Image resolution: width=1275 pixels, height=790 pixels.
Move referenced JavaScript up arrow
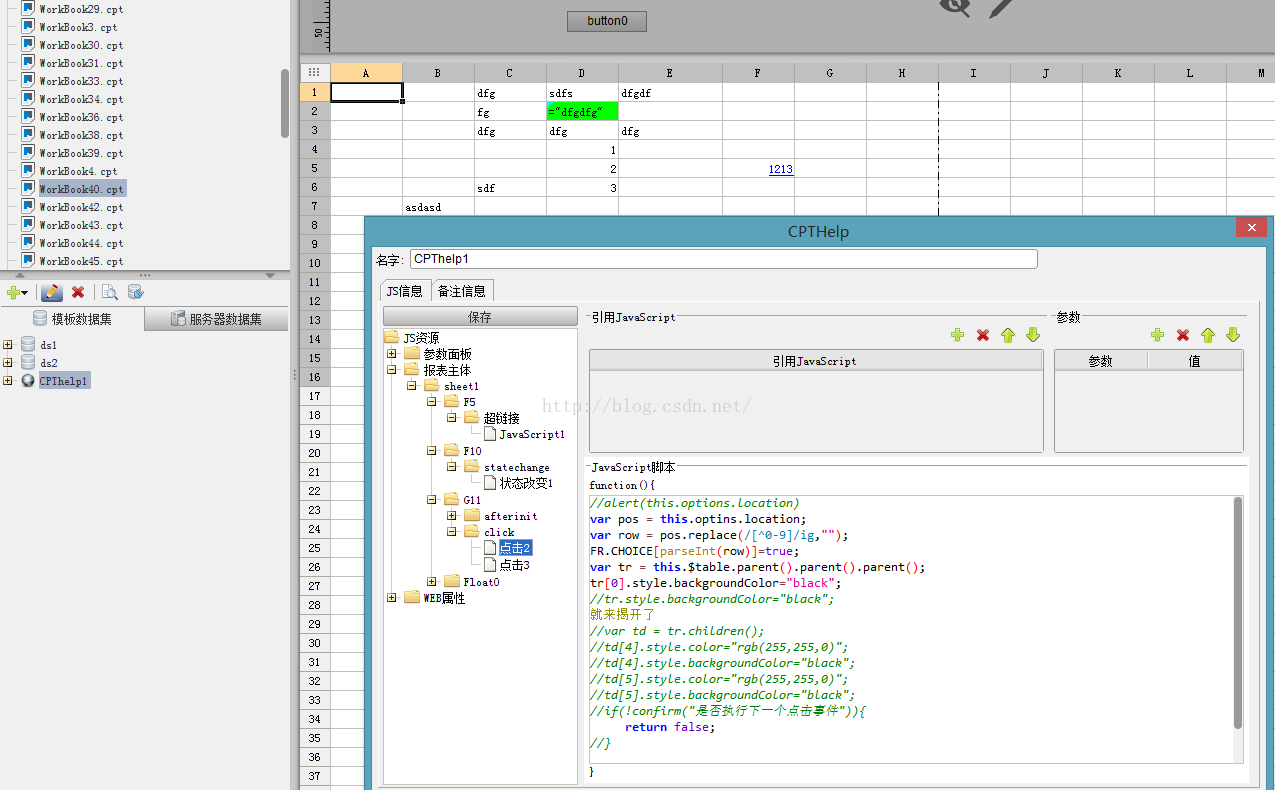coord(1008,335)
